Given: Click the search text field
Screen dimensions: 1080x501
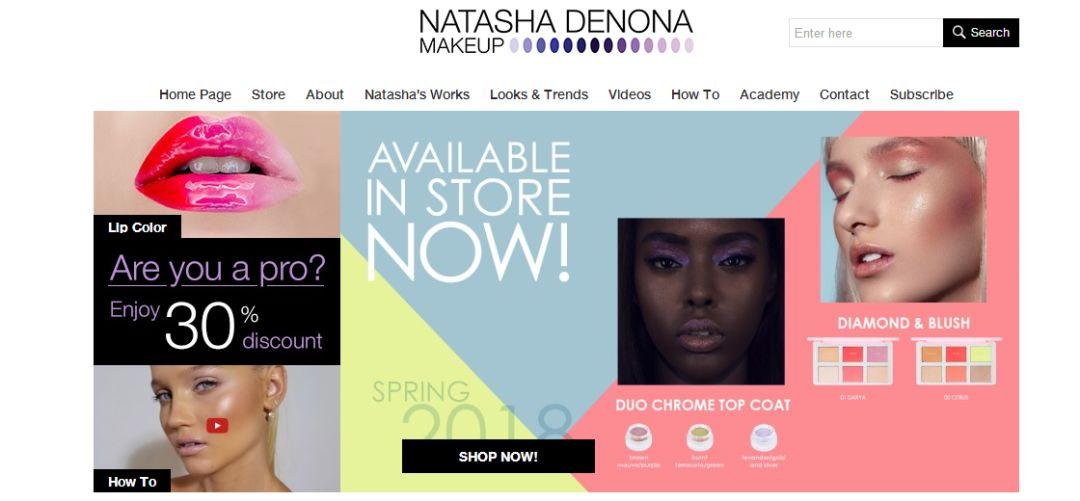Looking at the screenshot, I should point(866,32).
